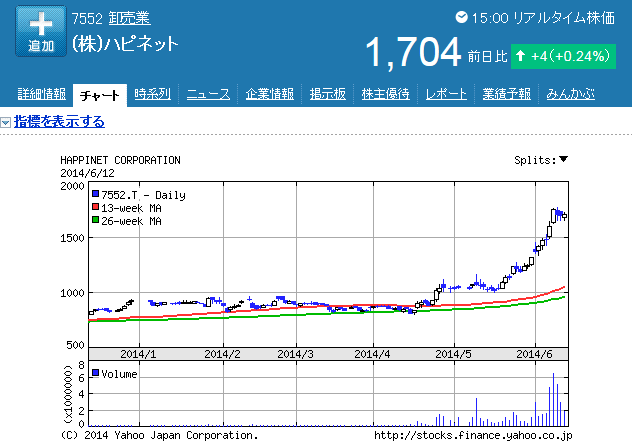This screenshot has width=632, height=441.
Task: Click the 前日比 label
Action: point(487,56)
